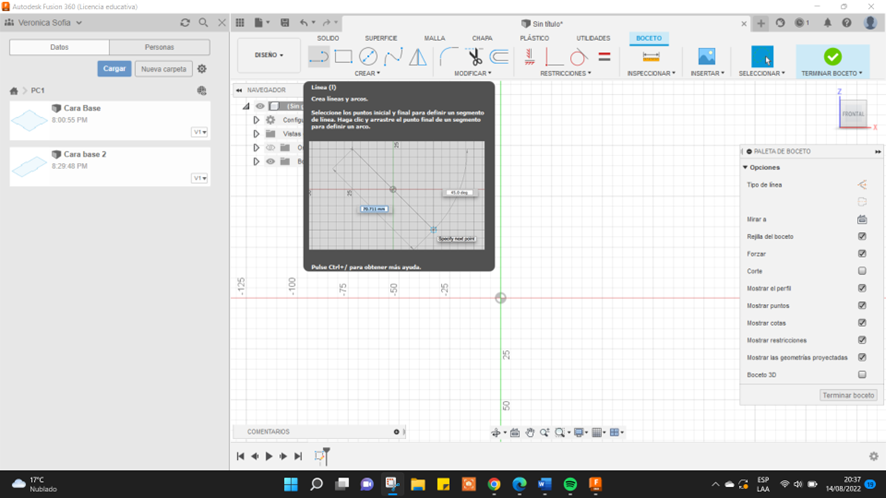Select the Trim scissors tool

pyautogui.click(x=475, y=57)
